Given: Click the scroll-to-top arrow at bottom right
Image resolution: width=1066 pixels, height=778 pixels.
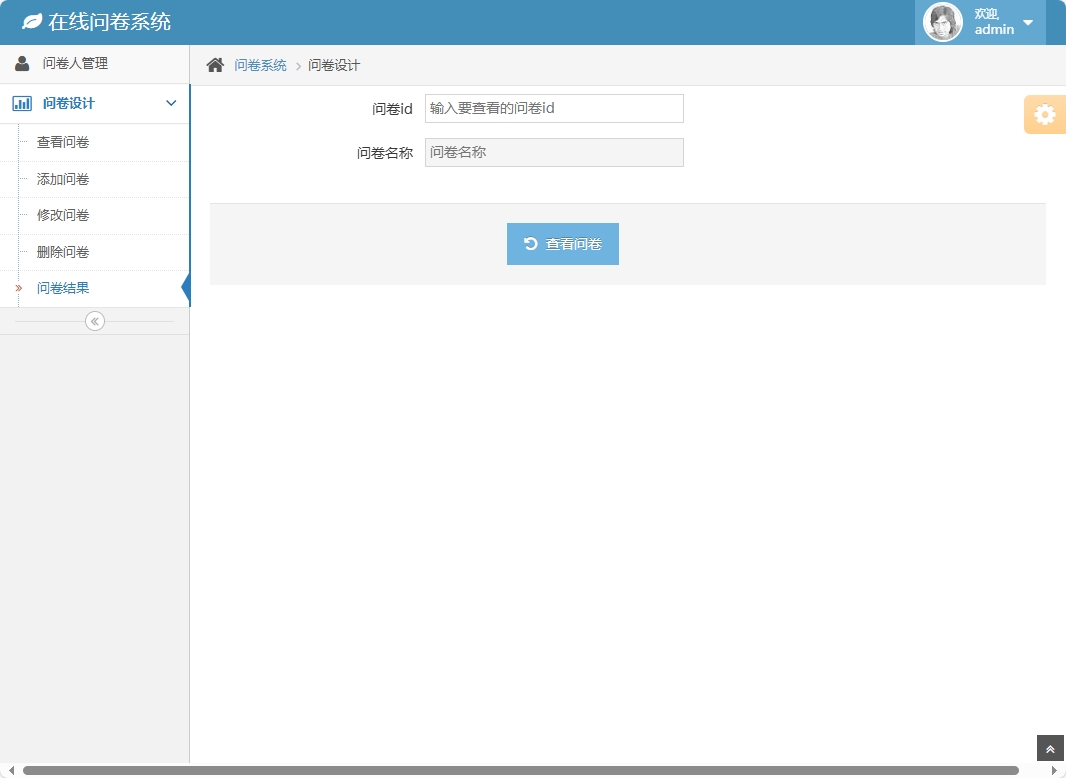Looking at the screenshot, I should pos(1049,747).
